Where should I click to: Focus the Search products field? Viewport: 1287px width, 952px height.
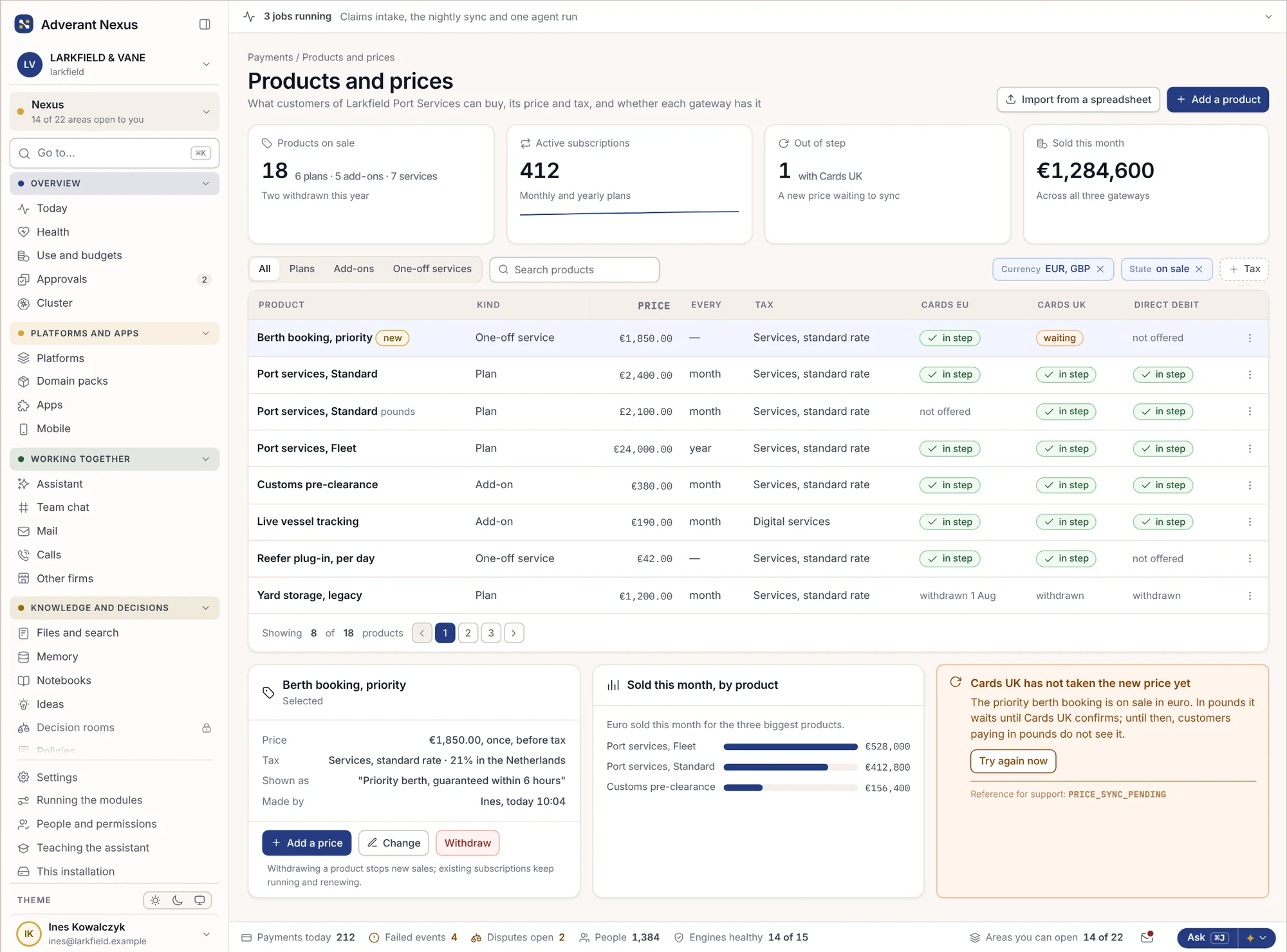point(575,270)
